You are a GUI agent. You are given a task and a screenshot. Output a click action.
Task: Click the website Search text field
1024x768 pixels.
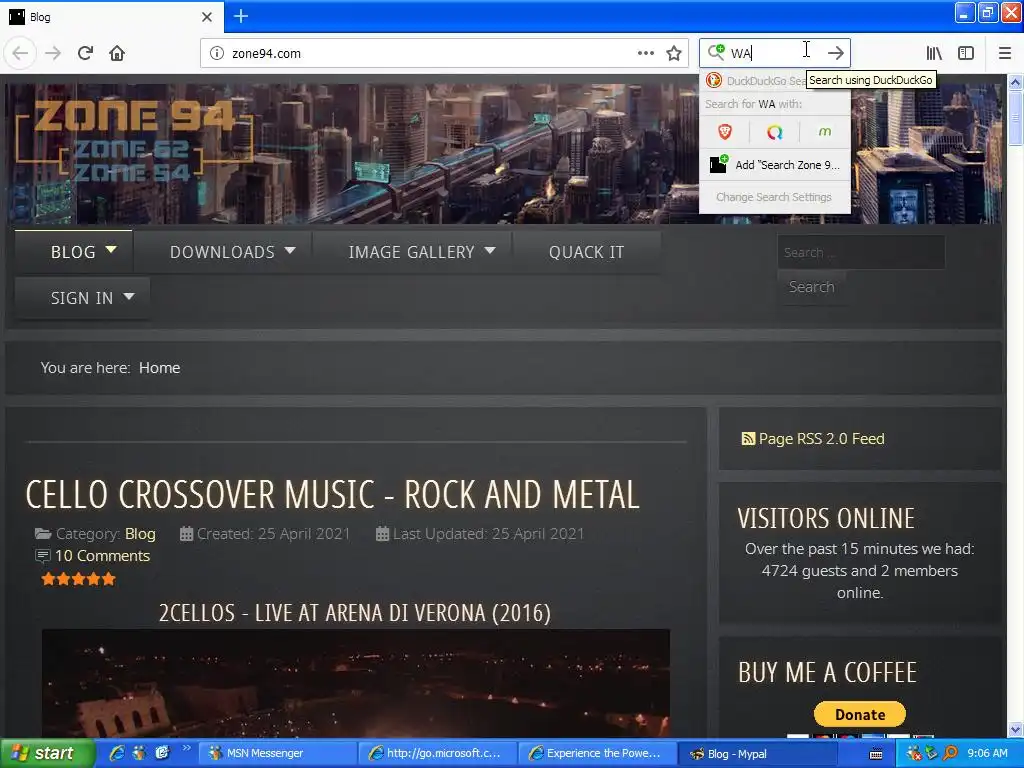(861, 252)
